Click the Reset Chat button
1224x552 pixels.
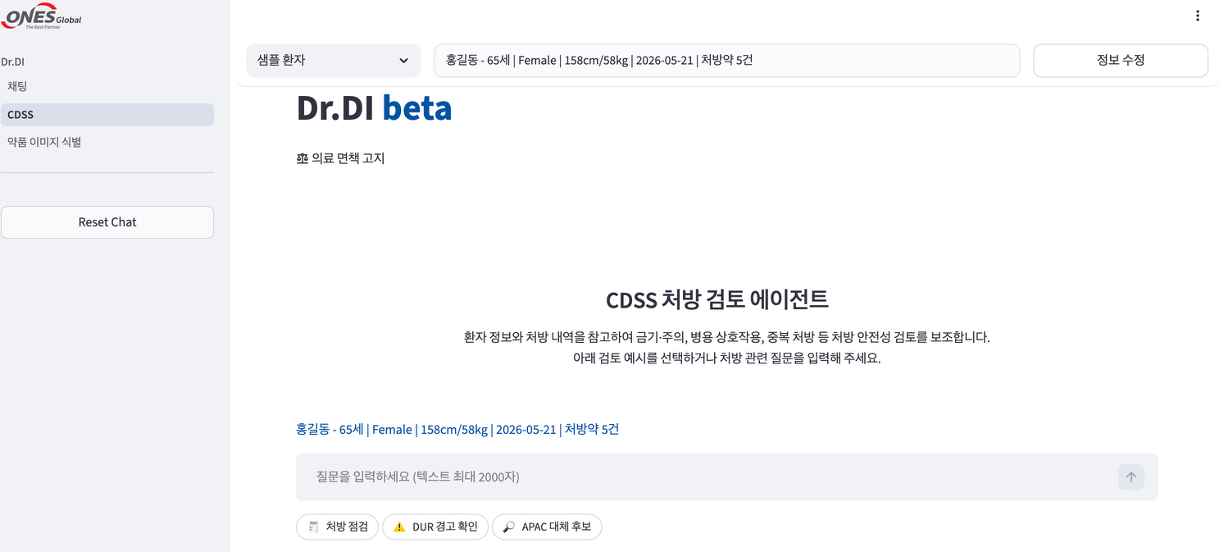click(107, 222)
